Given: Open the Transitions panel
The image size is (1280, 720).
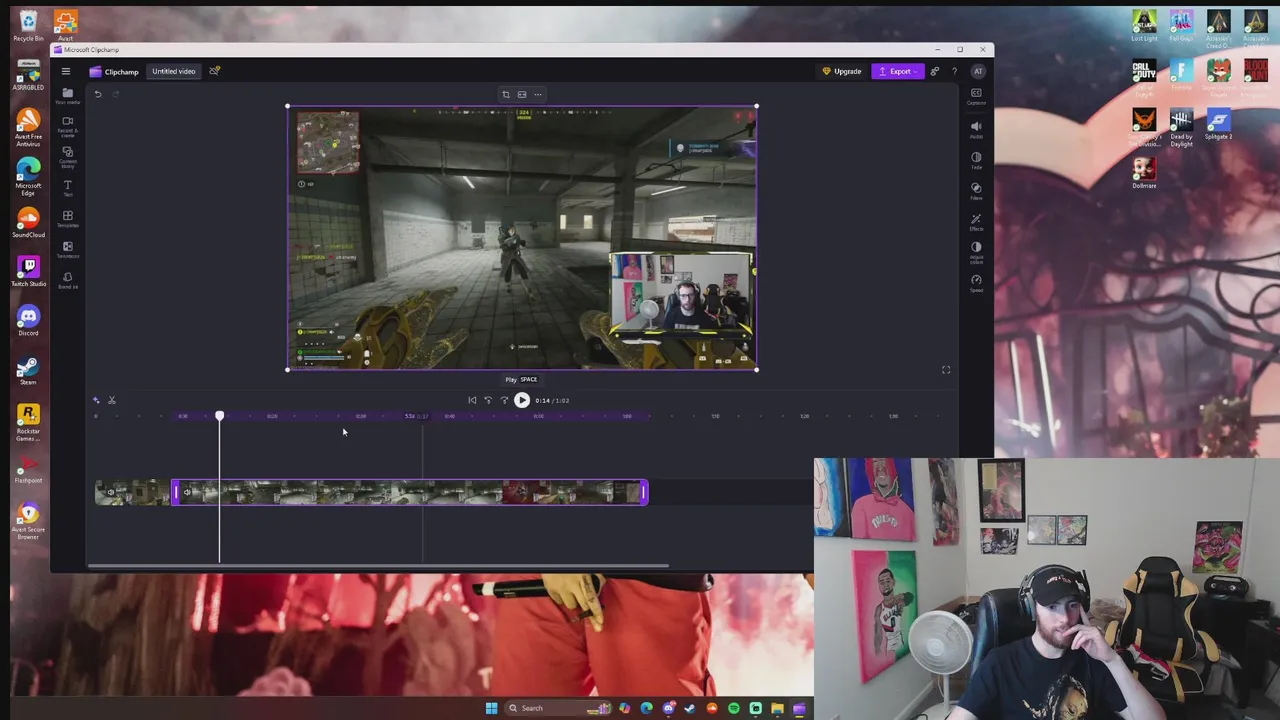Looking at the screenshot, I should (x=68, y=249).
